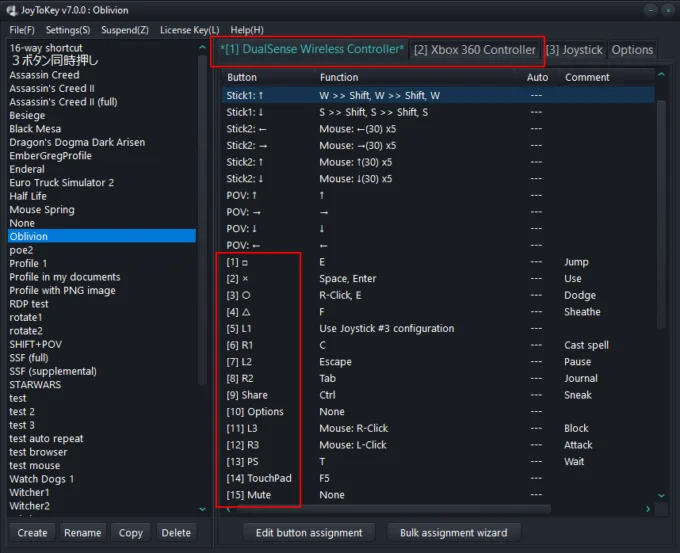
Task: Select the DualSense Wireless Controller tab
Action: pyautogui.click(x=312, y=50)
